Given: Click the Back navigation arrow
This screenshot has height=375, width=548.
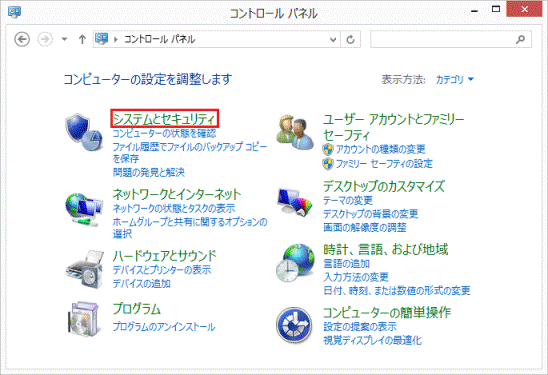Looking at the screenshot, I should tap(22, 39).
